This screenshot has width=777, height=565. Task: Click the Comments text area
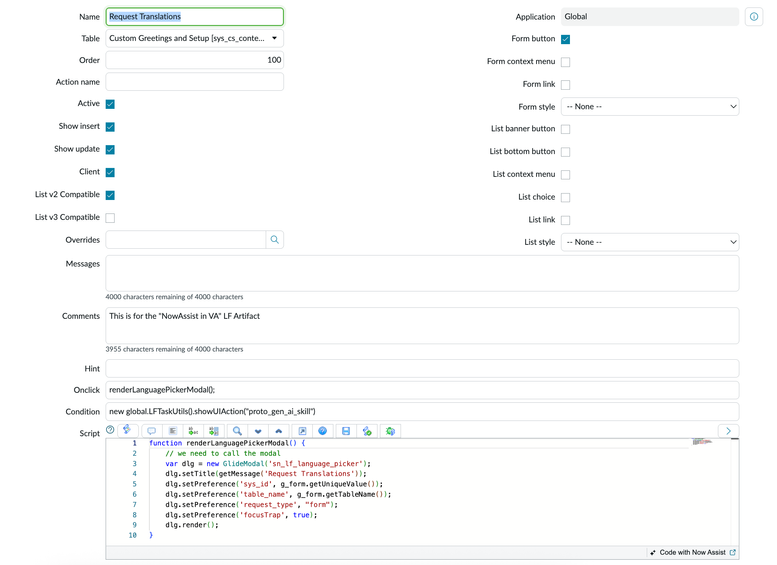422,326
